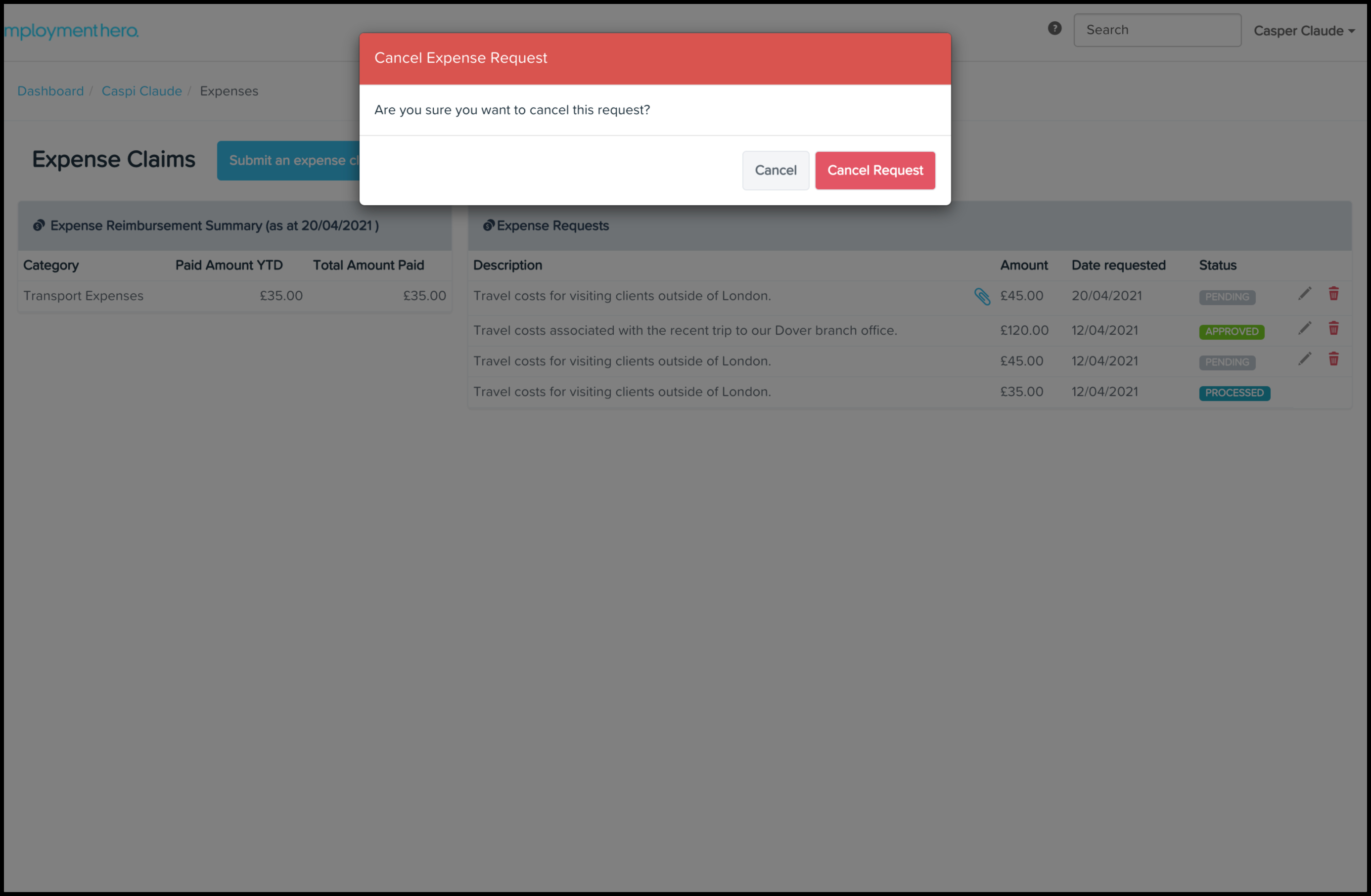Click the PROCESSED status badge
The height and width of the screenshot is (896, 1371).
pyautogui.click(x=1234, y=393)
